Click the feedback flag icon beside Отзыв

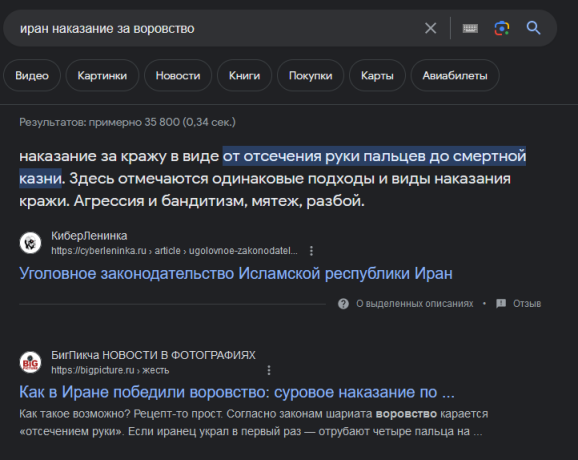coord(501,303)
